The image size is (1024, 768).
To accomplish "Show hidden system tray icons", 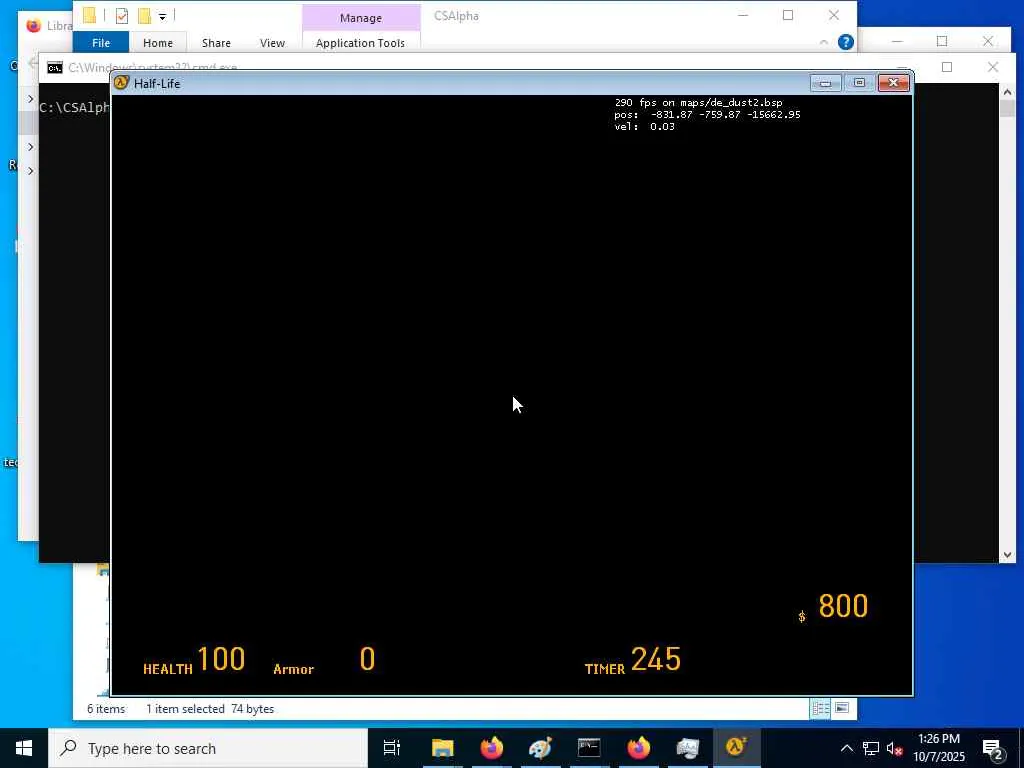I will pyautogui.click(x=846, y=748).
